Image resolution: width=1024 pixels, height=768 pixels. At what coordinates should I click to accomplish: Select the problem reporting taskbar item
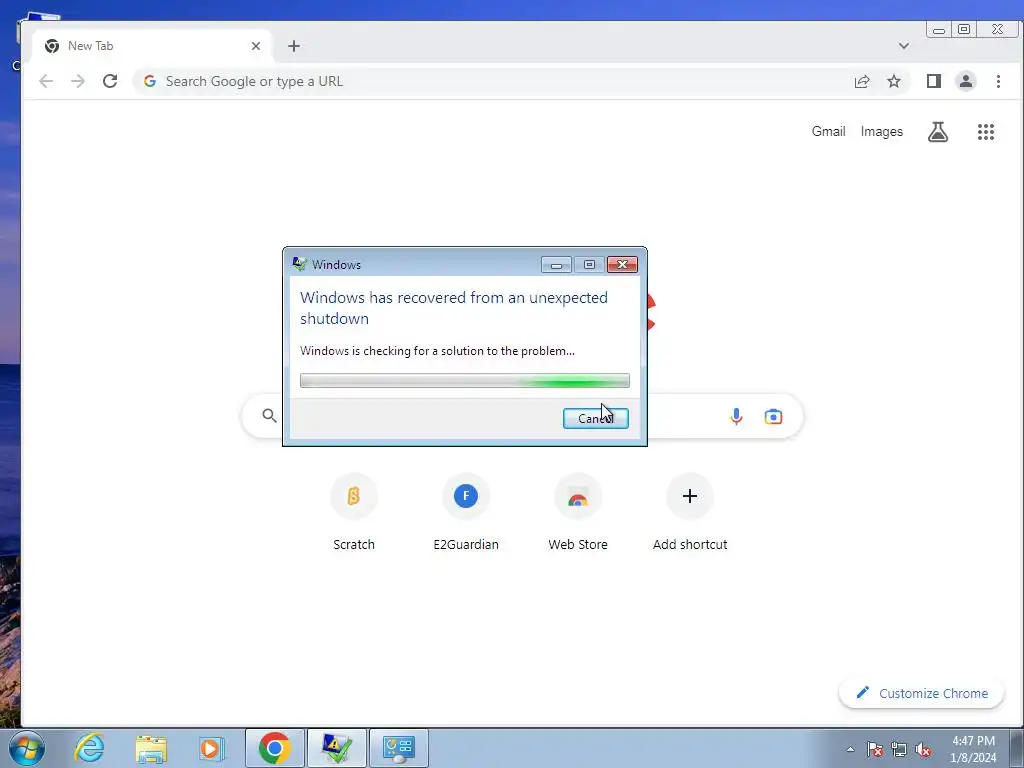[337, 748]
